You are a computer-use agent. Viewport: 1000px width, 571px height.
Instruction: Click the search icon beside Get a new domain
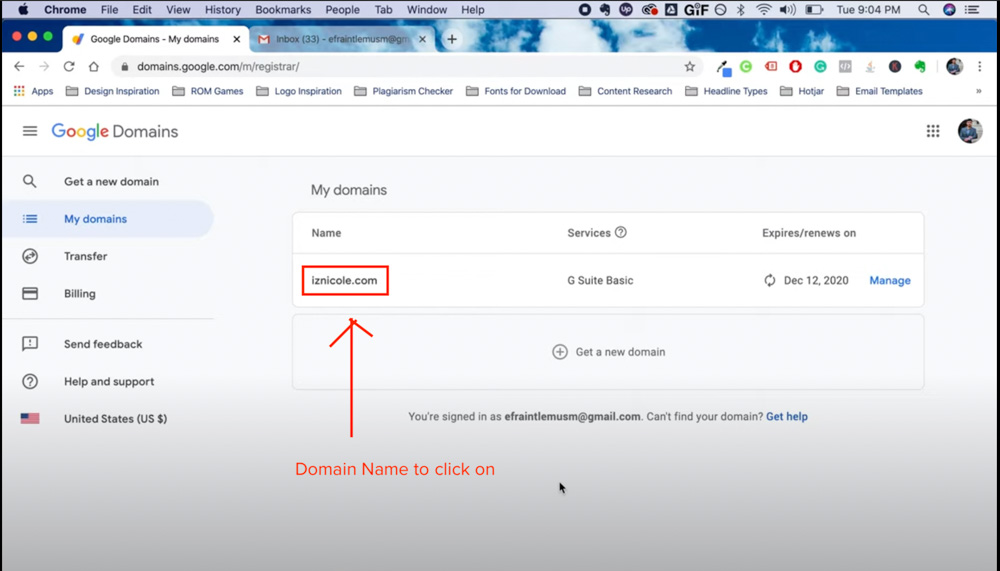tap(29, 181)
